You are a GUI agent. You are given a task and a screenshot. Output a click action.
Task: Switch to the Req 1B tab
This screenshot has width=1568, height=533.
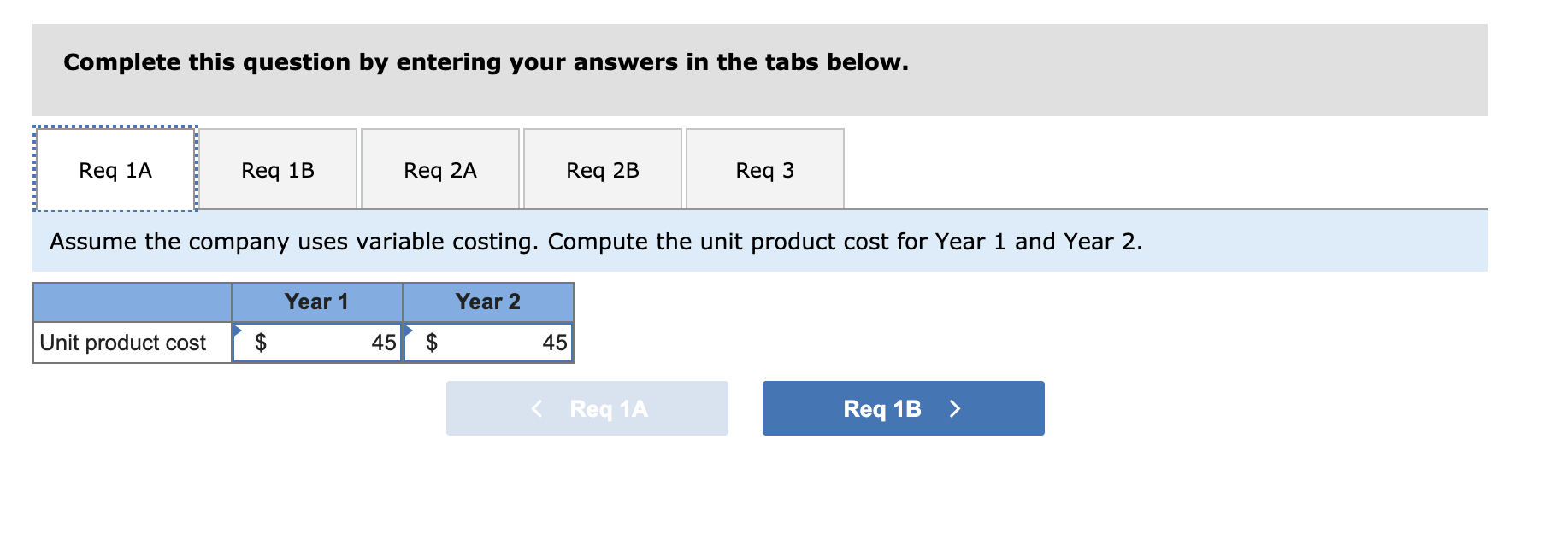point(277,169)
